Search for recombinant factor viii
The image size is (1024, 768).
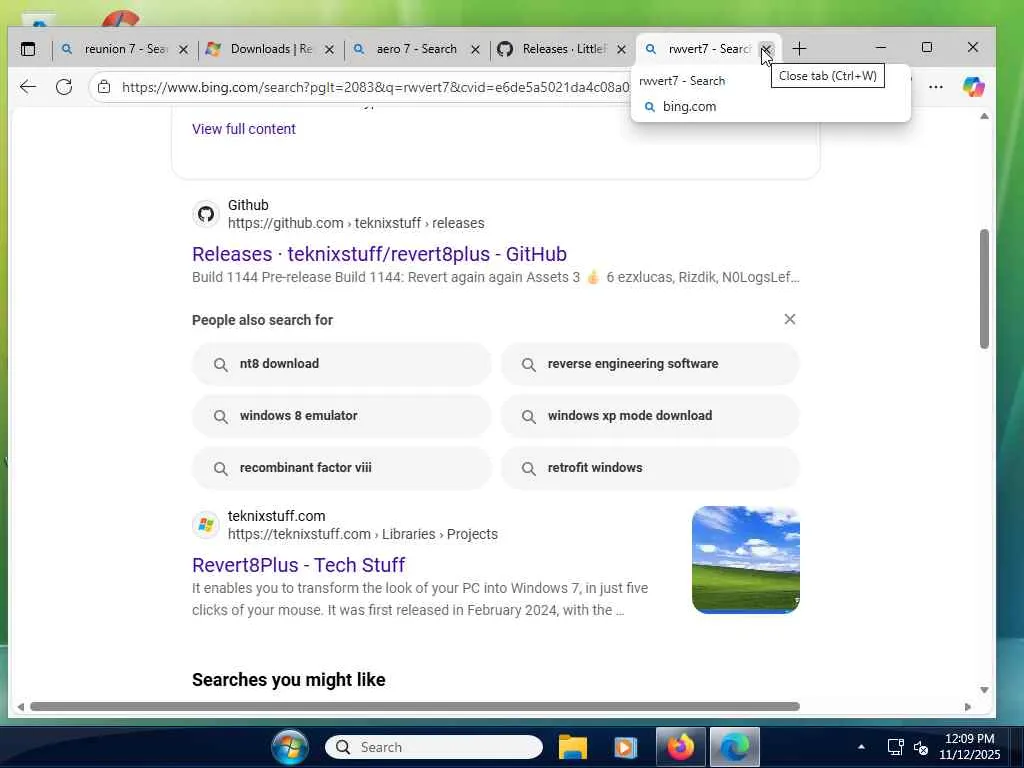pyautogui.click(x=342, y=468)
